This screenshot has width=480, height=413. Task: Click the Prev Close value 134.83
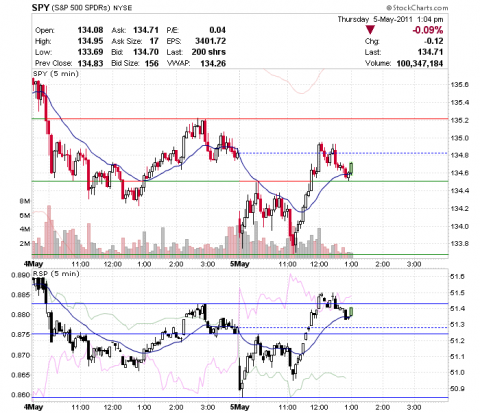(90, 63)
